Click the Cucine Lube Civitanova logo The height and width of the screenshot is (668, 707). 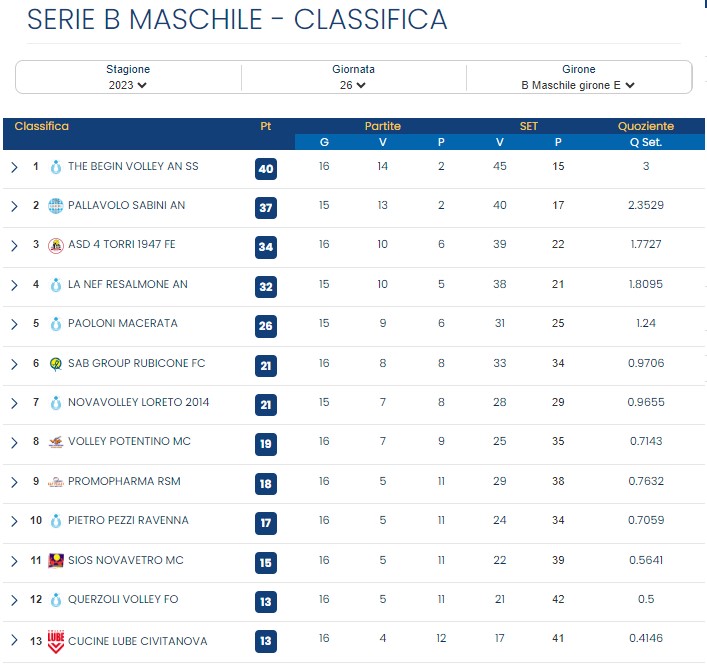pos(56,641)
